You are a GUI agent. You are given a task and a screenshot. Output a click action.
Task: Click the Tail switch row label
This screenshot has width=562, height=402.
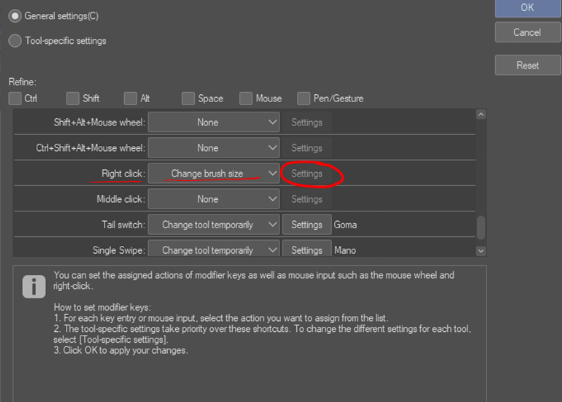pyautogui.click(x=123, y=225)
